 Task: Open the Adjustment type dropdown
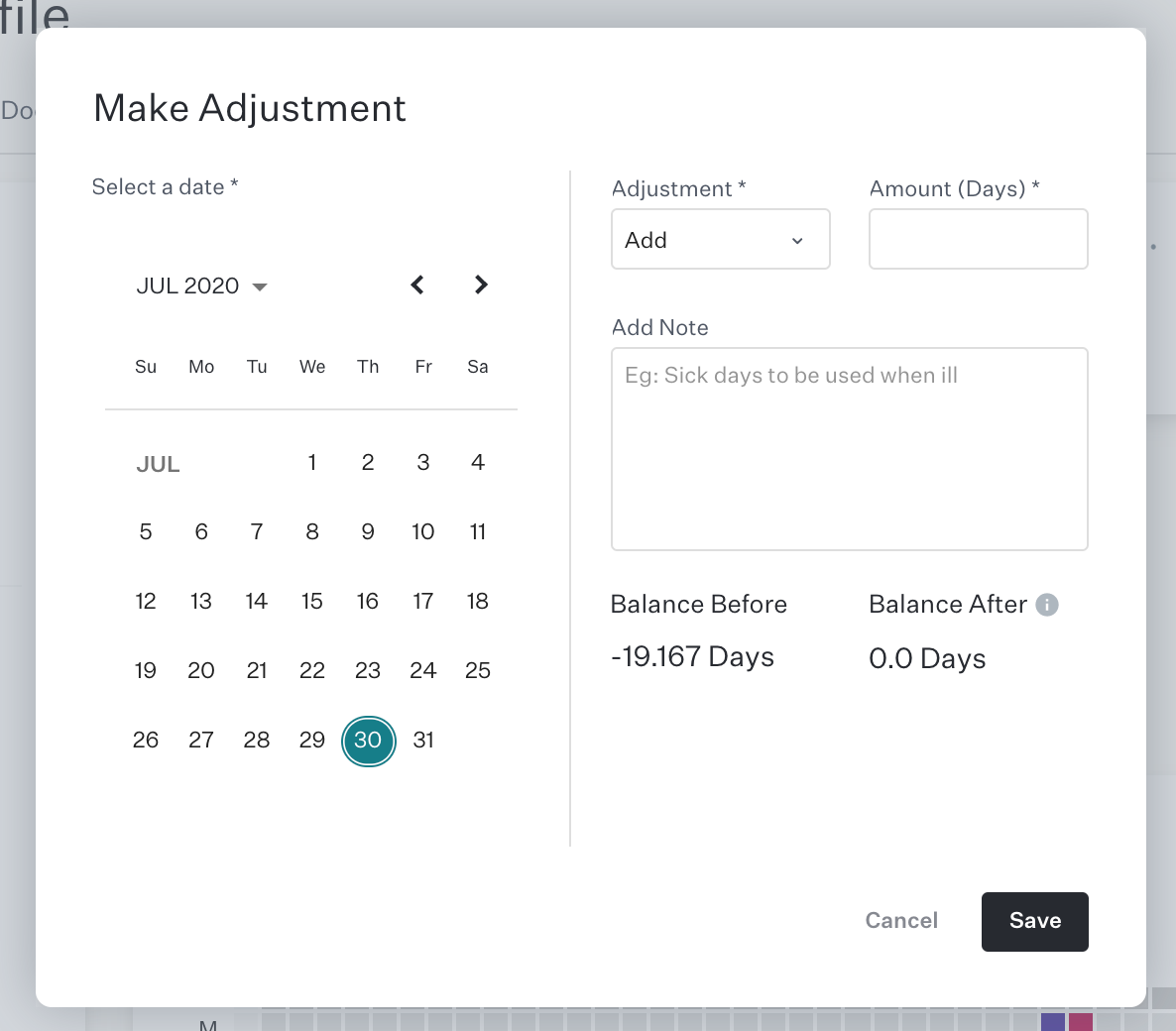720,239
